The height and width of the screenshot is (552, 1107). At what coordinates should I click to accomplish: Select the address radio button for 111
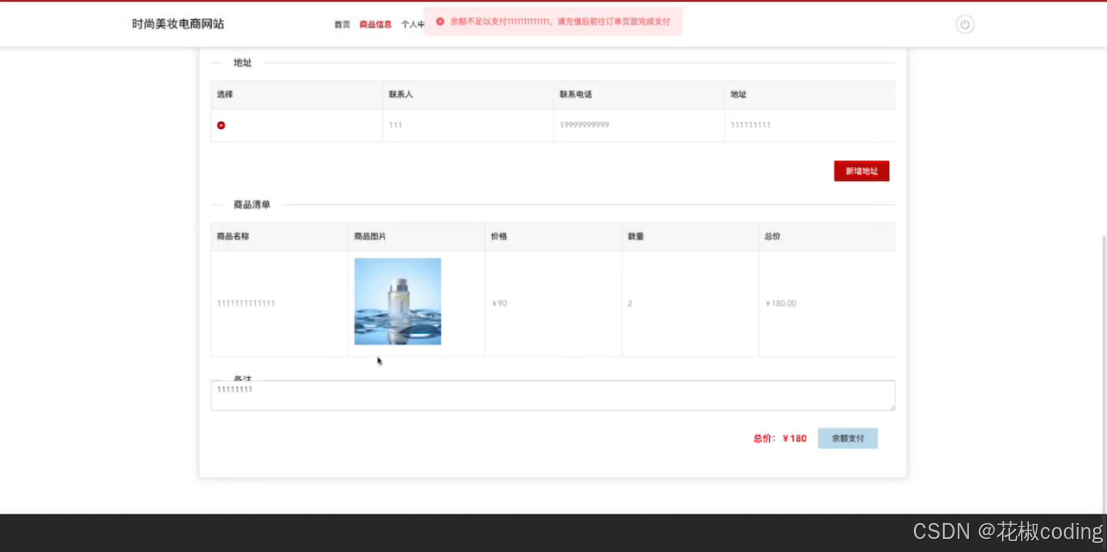(x=221, y=126)
